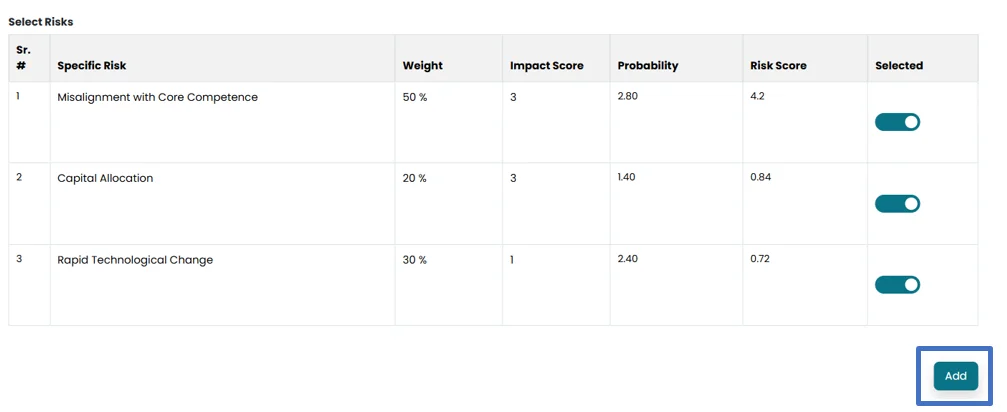1007x412 pixels.
Task: Select the Impact Score column header
Action: [546, 66]
